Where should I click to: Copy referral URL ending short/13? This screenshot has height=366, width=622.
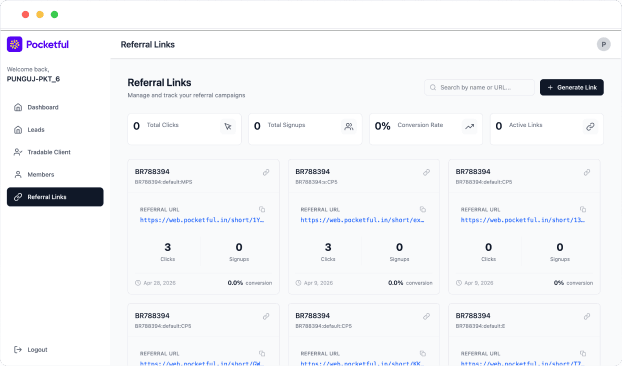(x=583, y=209)
